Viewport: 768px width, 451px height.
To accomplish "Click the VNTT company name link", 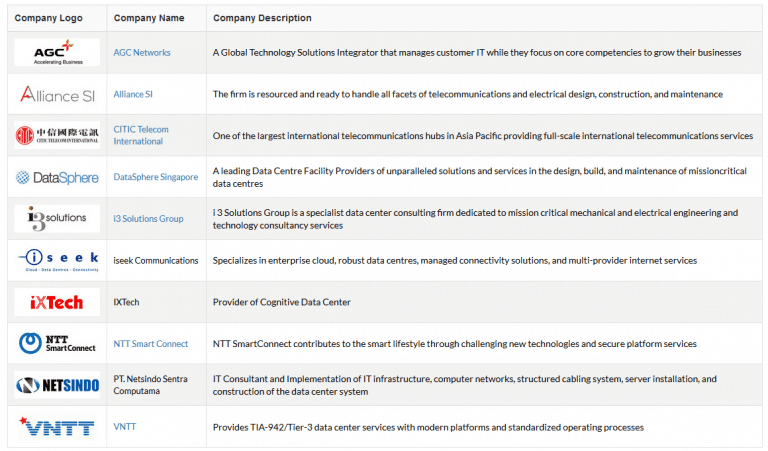I will pyautogui.click(x=124, y=427).
